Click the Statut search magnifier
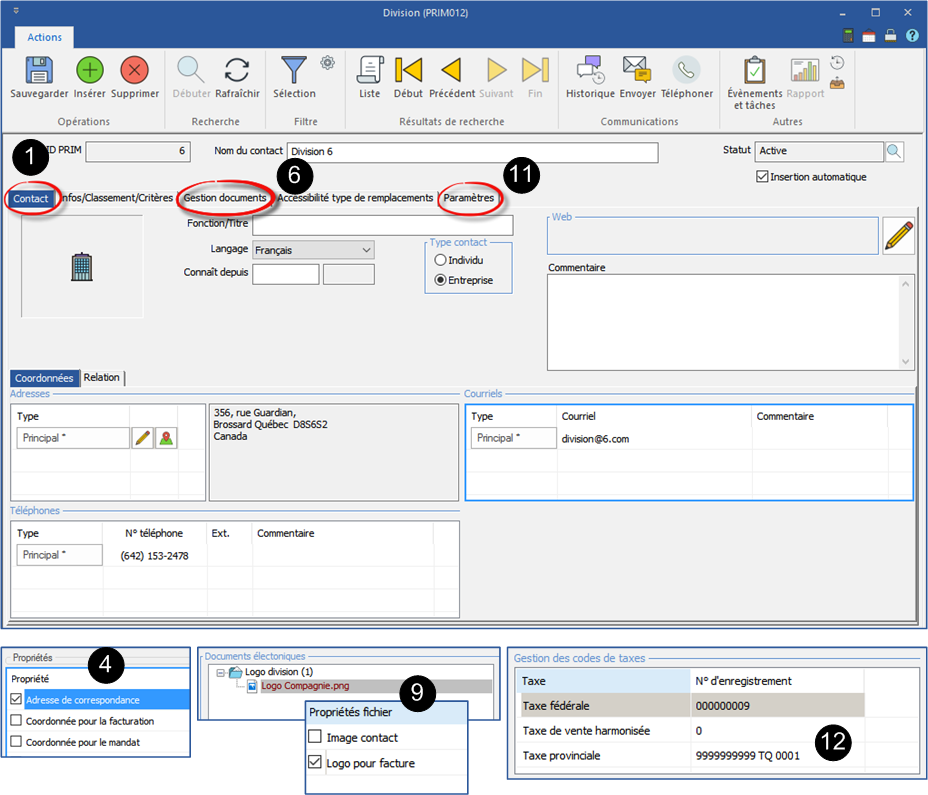Image resolution: width=928 pixels, height=795 pixels. click(x=894, y=152)
